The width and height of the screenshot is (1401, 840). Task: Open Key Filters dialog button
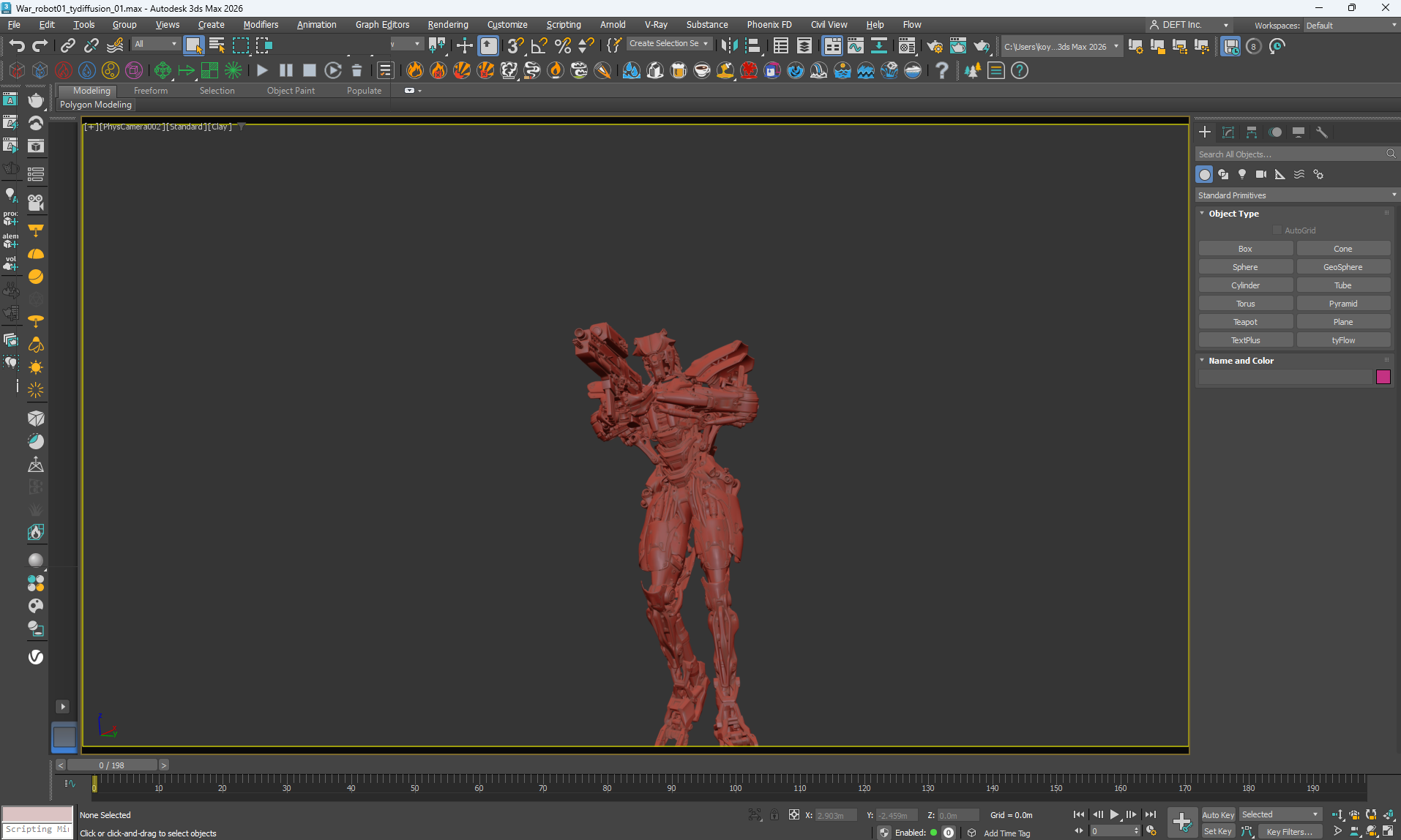point(1290,832)
